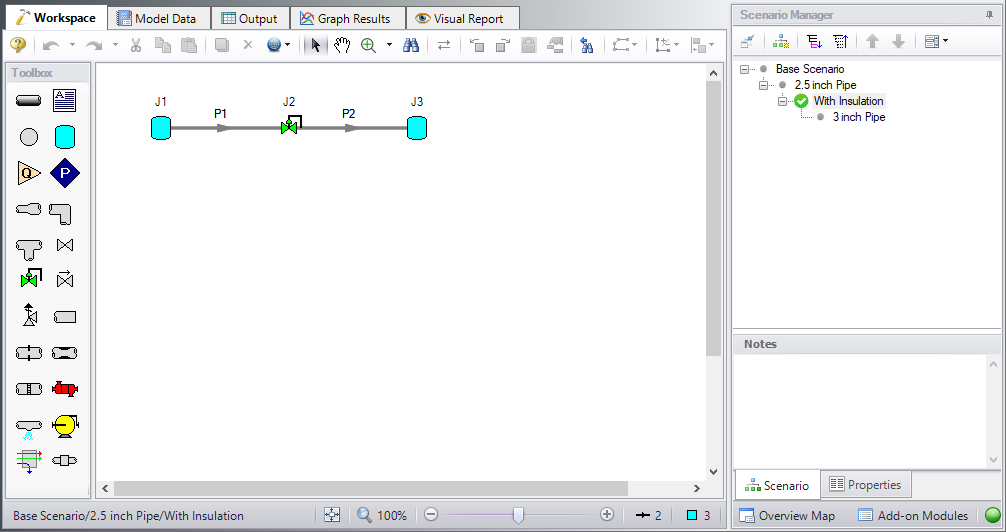Open the Graph Results tab

pos(346,18)
